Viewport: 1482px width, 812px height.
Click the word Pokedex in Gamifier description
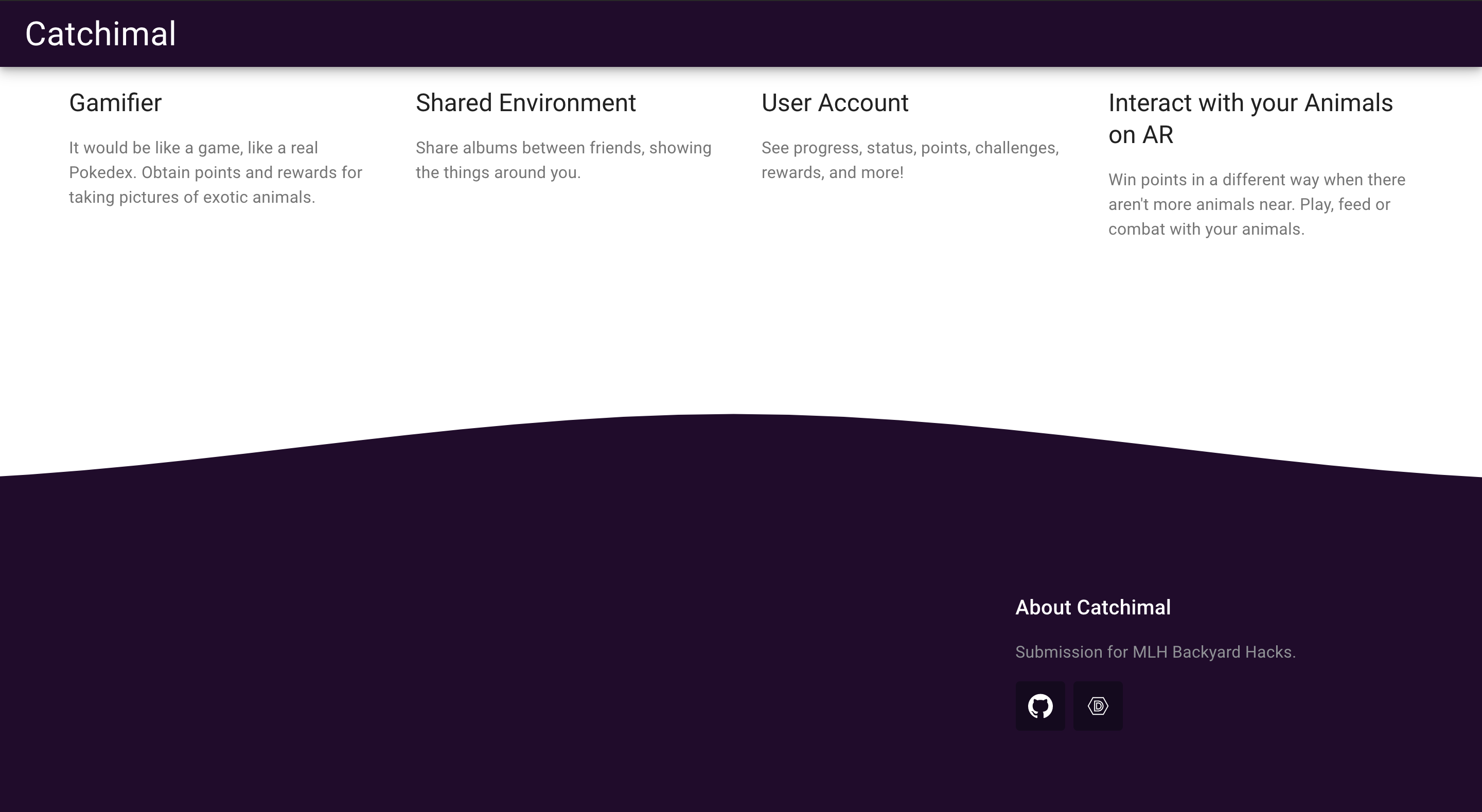(101, 173)
